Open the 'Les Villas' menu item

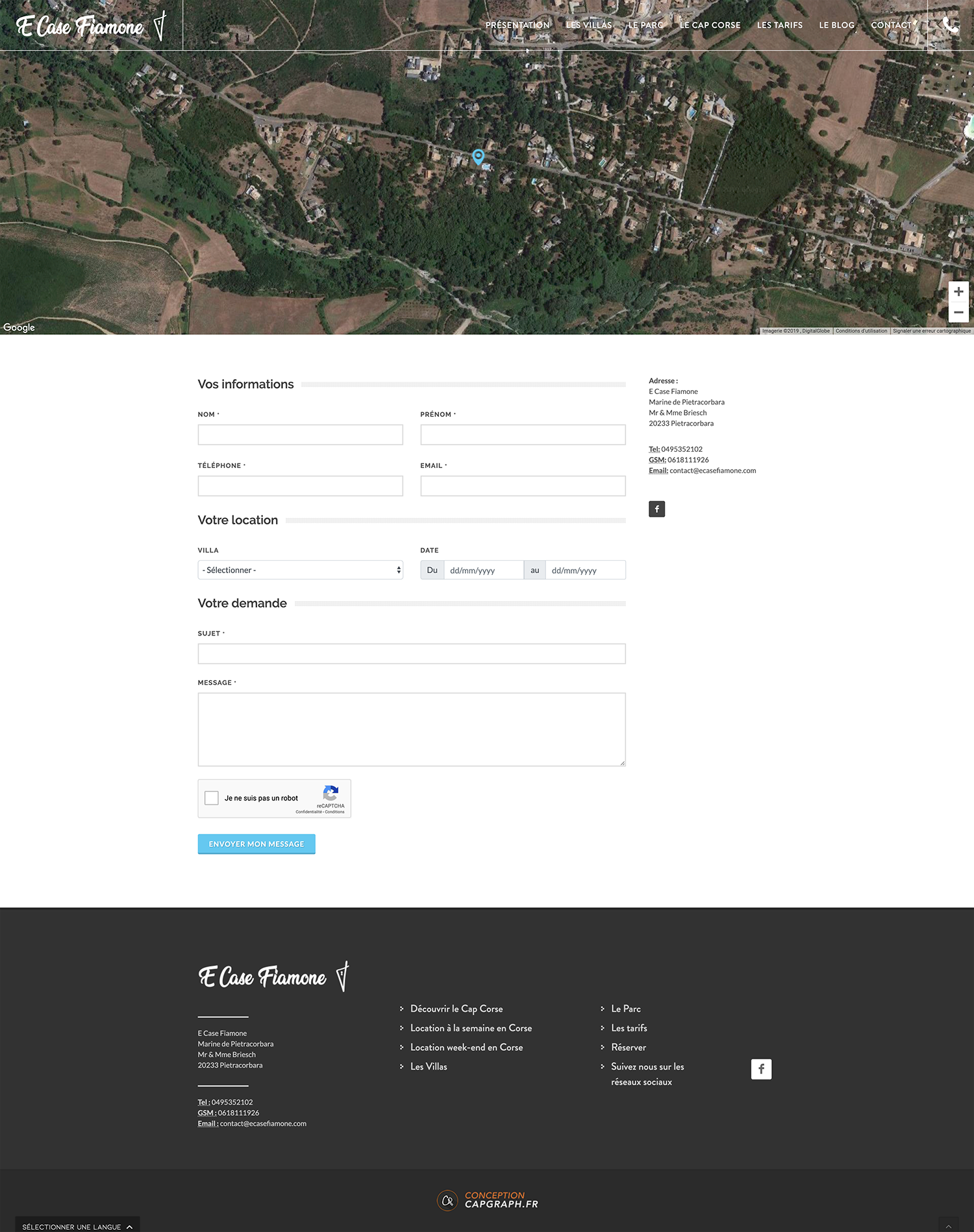(x=588, y=25)
